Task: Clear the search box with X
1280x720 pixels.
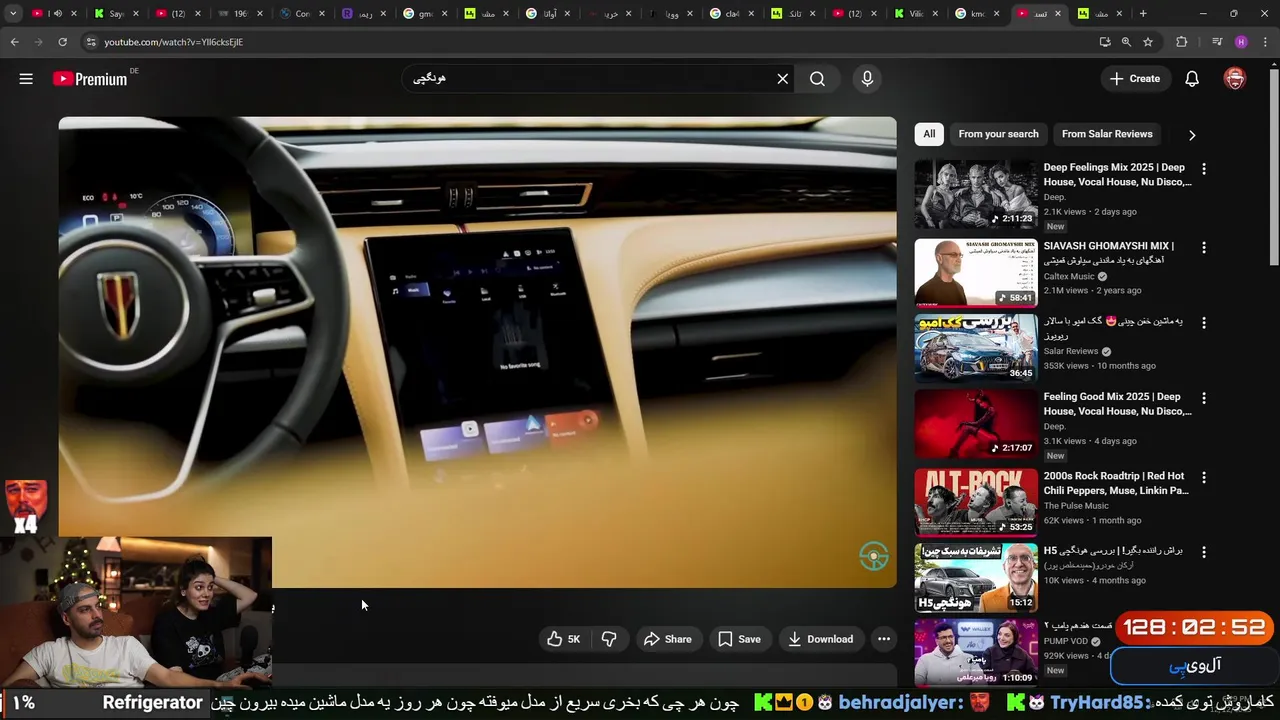Action: pos(783,79)
